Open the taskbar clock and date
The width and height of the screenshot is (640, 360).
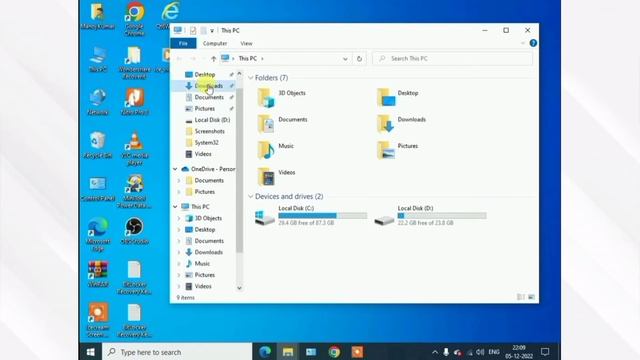click(x=519, y=352)
